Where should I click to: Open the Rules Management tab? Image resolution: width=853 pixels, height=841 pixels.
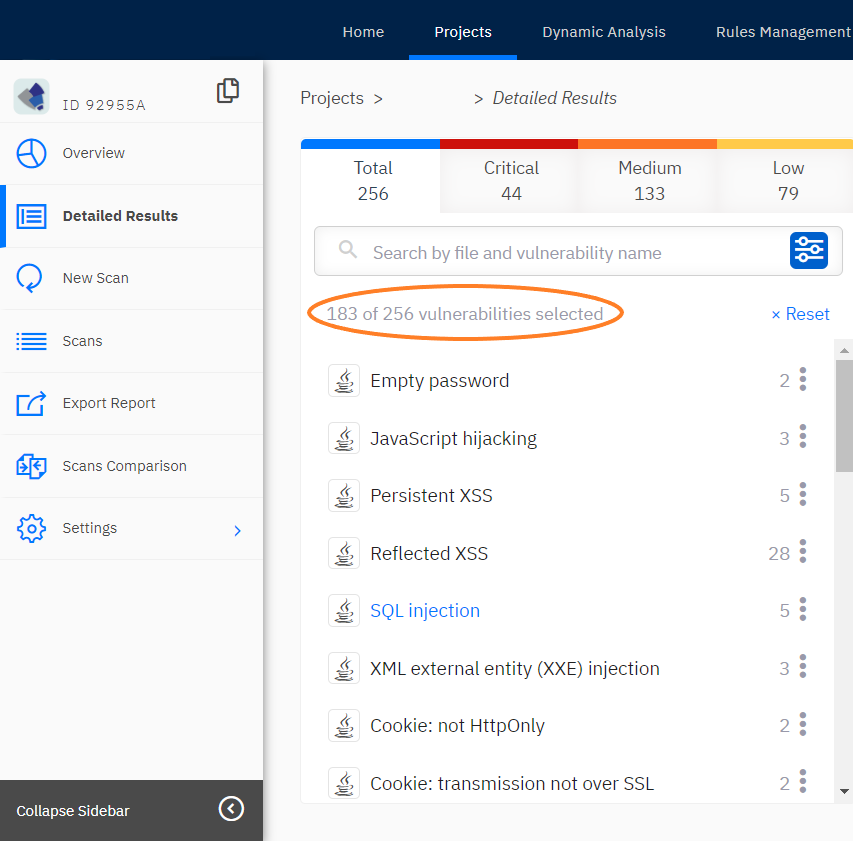coord(783,32)
